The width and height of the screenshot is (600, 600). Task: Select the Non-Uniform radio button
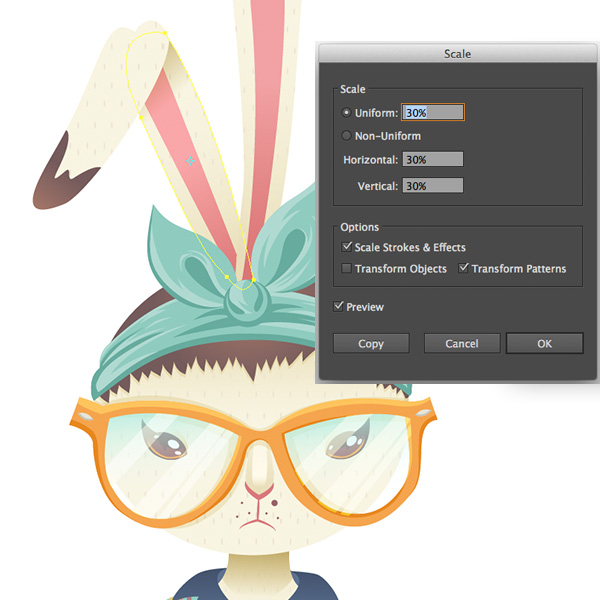click(346, 135)
